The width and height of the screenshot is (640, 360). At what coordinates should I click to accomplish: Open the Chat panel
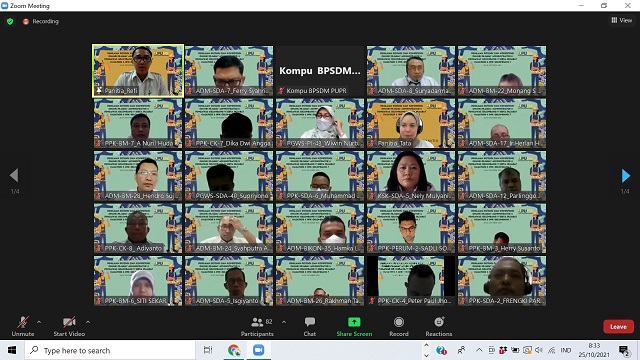tap(310, 327)
